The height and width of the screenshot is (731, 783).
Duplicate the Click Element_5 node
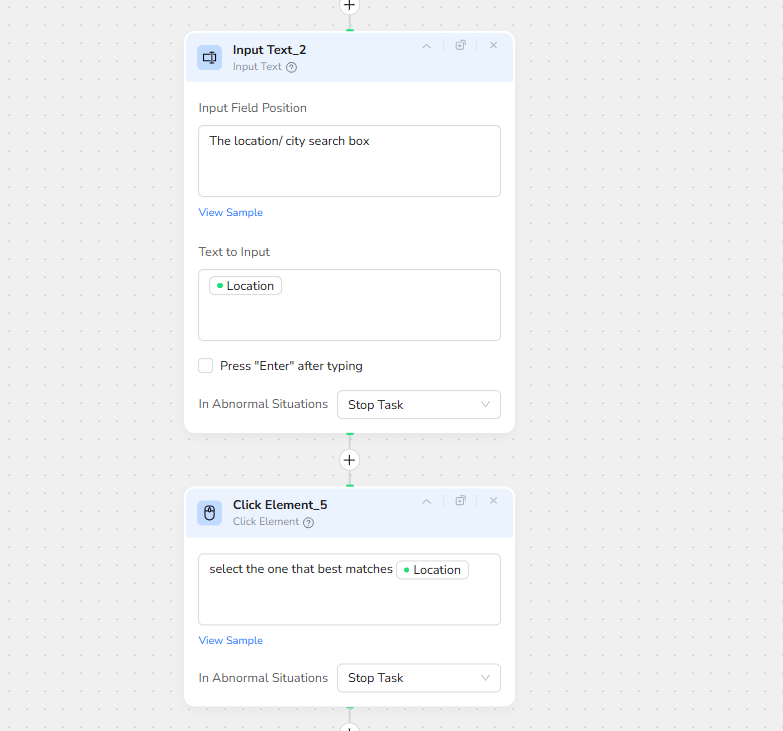[x=460, y=500]
